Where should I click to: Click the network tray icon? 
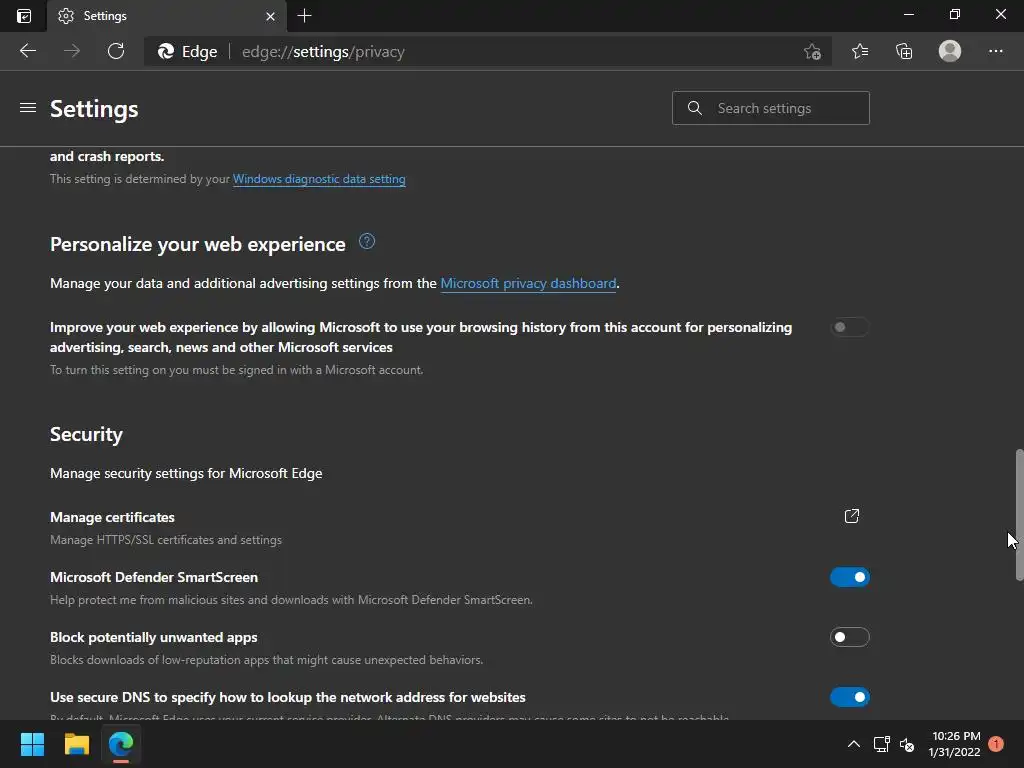[882, 744]
